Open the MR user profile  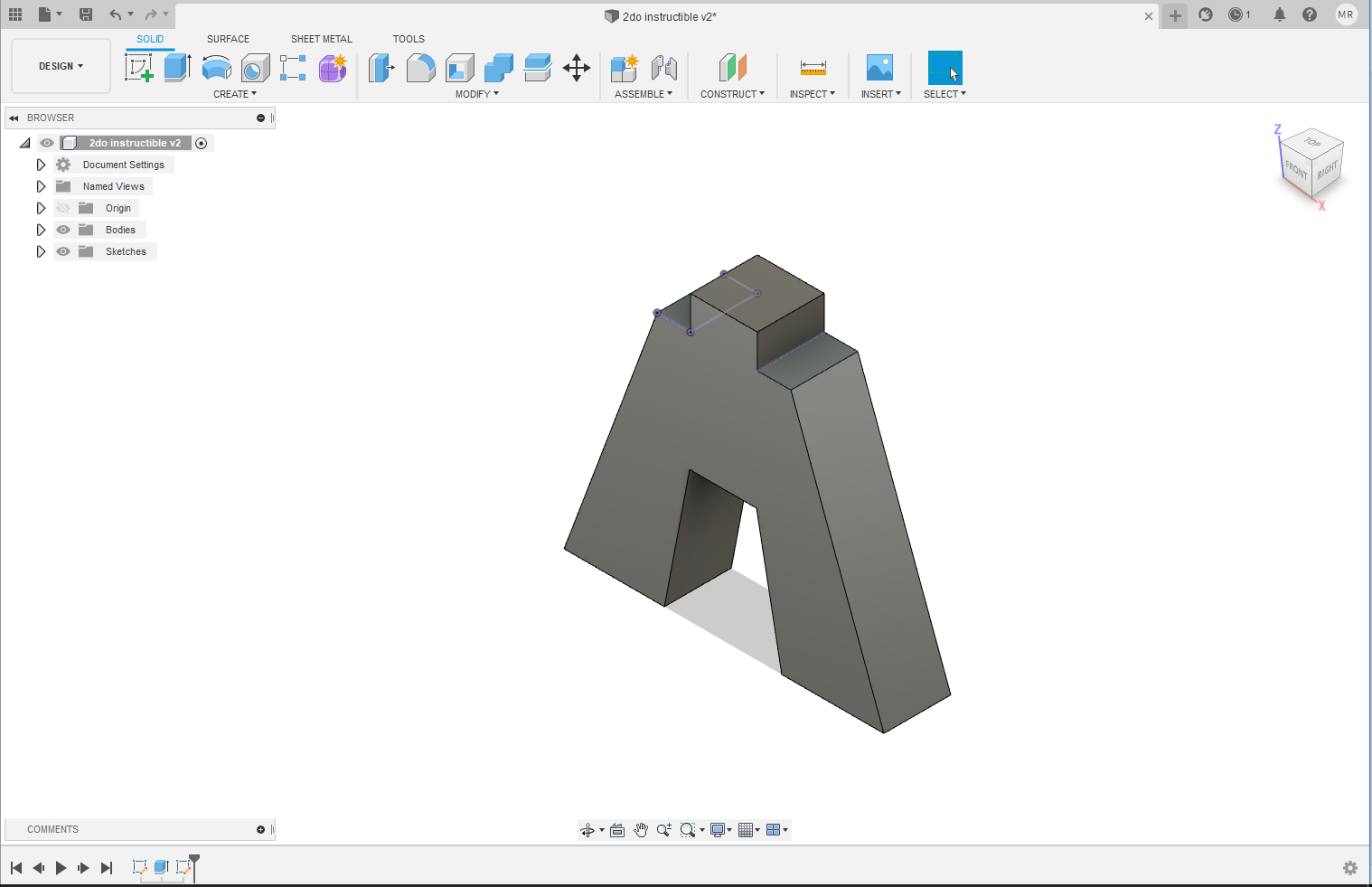(x=1346, y=14)
